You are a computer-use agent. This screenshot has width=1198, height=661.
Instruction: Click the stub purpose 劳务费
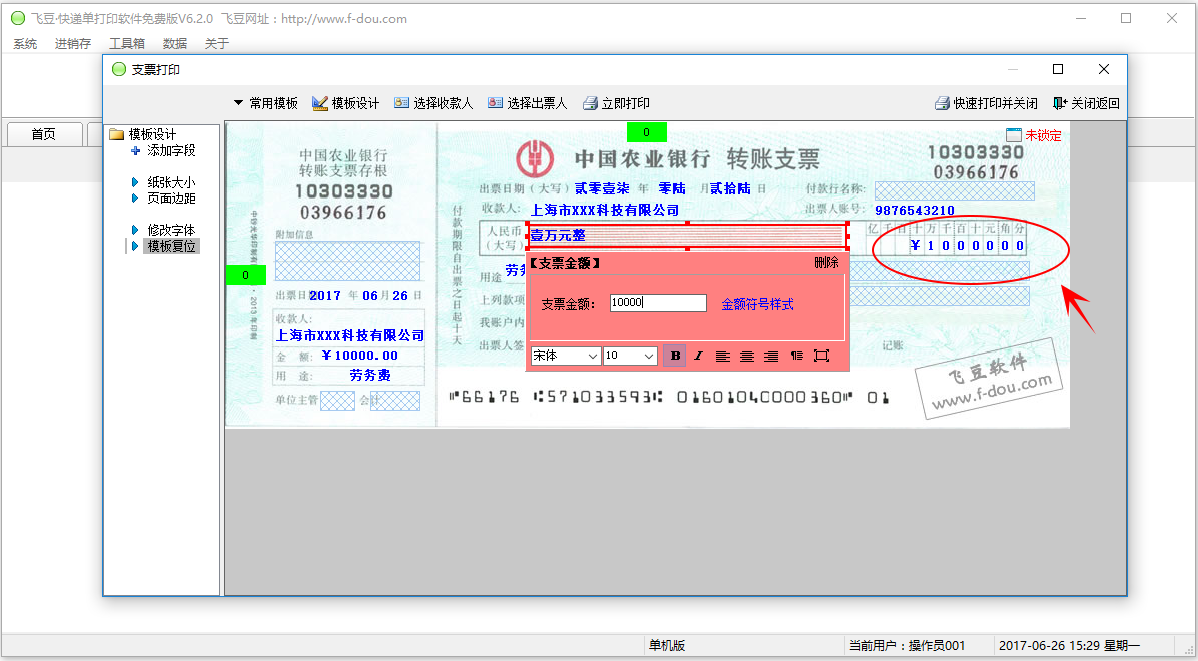pos(370,375)
